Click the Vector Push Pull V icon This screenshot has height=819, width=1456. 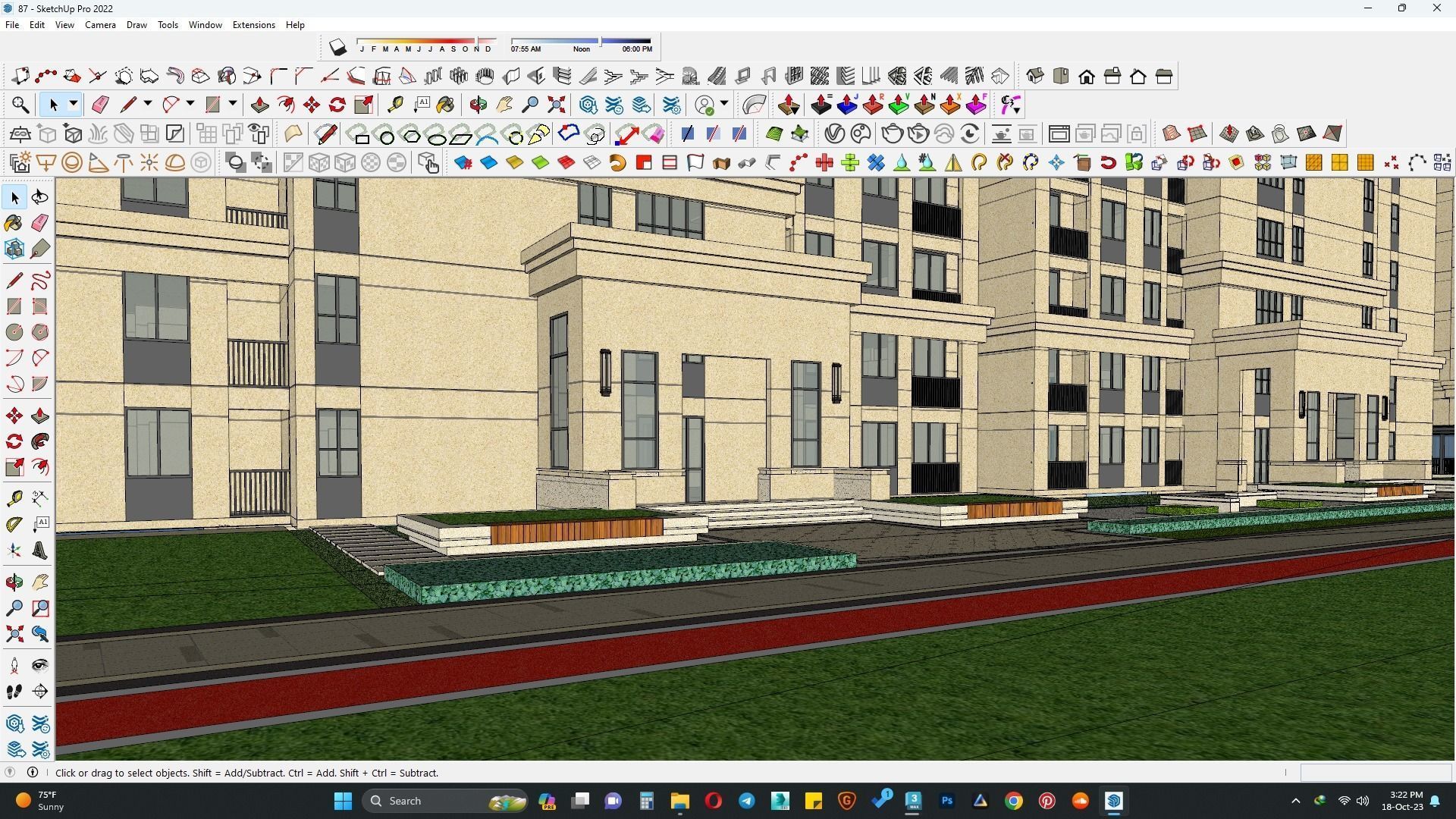tap(899, 105)
